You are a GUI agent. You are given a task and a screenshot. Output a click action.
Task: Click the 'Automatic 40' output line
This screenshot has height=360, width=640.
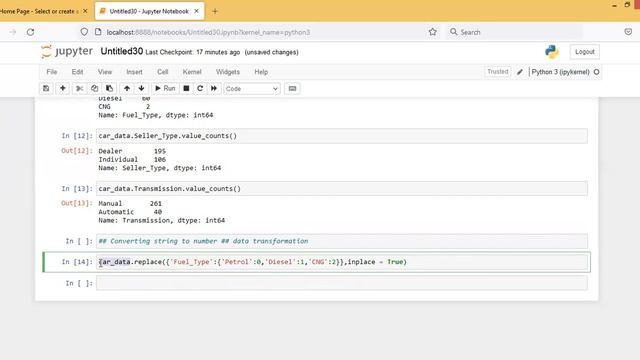[x=130, y=212]
